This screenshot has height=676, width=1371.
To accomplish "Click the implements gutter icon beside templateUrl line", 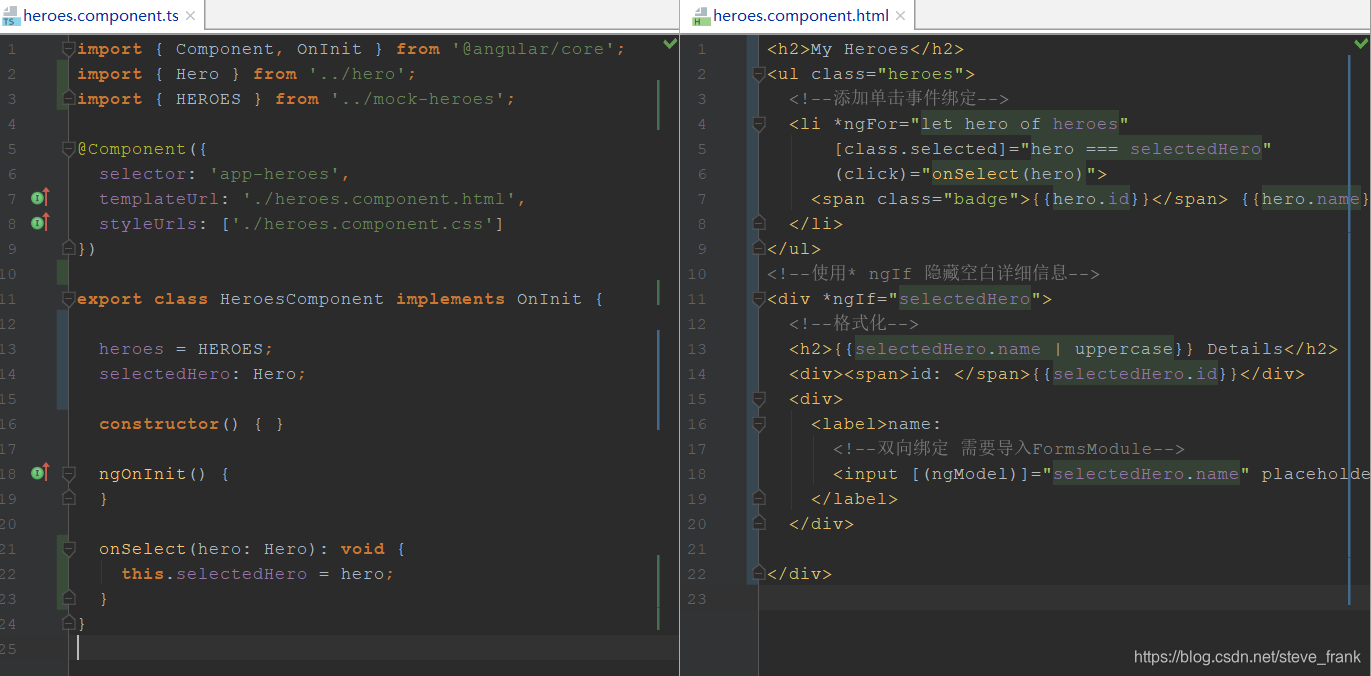I will (x=40, y=198).
